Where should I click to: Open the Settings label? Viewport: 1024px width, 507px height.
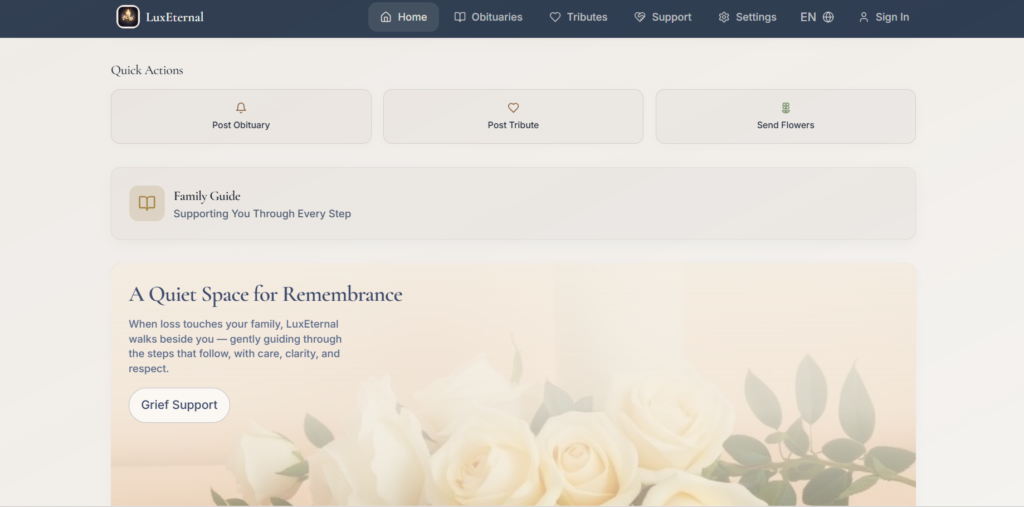point(756,17)
